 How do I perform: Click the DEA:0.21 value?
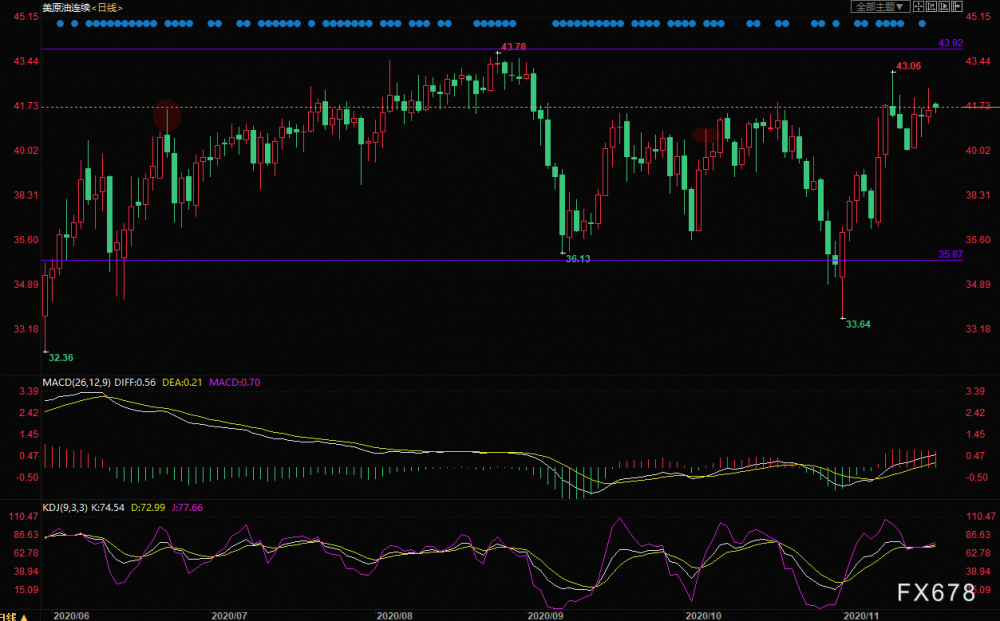182,383
